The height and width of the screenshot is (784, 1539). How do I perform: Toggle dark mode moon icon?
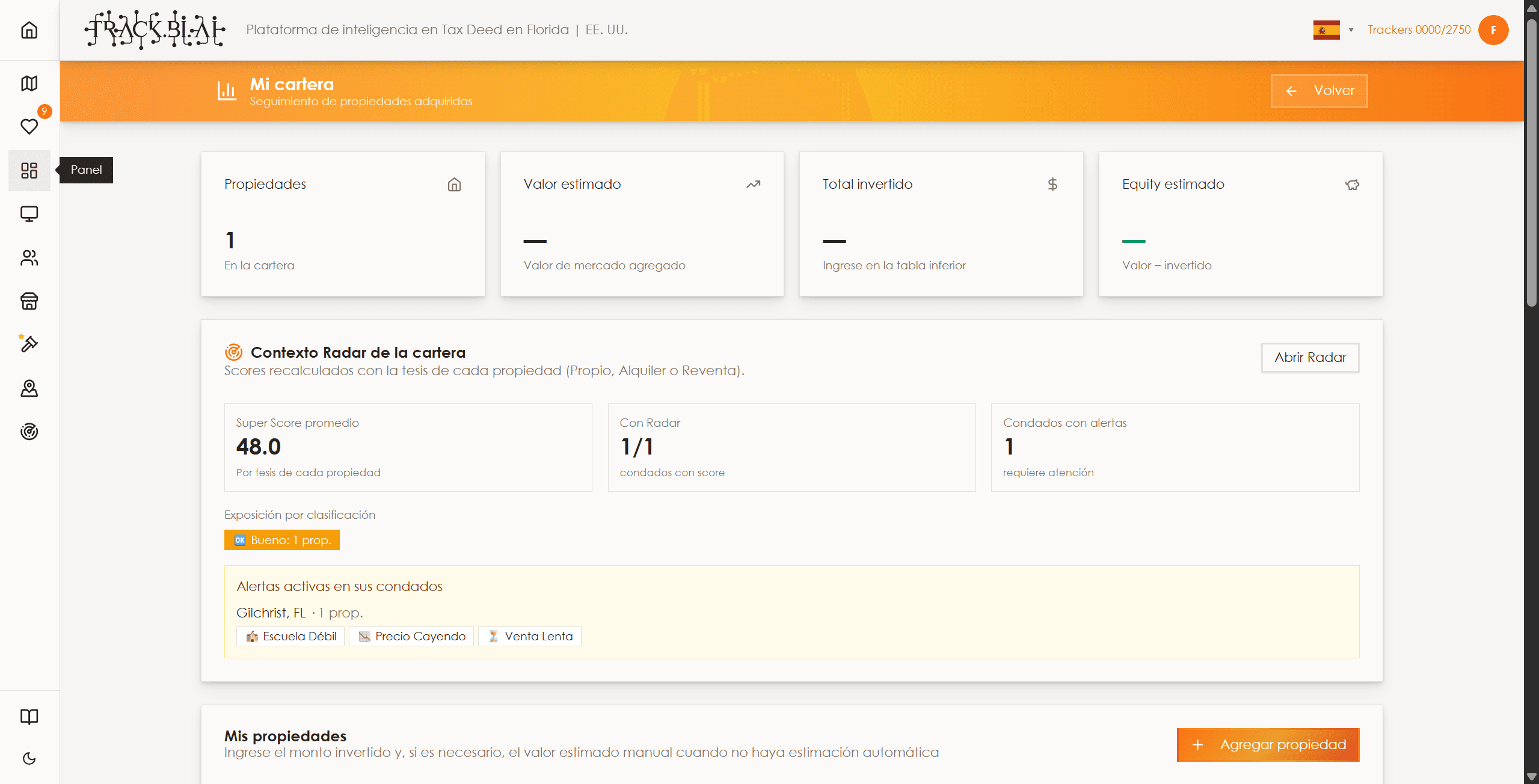tap(29, 759)
